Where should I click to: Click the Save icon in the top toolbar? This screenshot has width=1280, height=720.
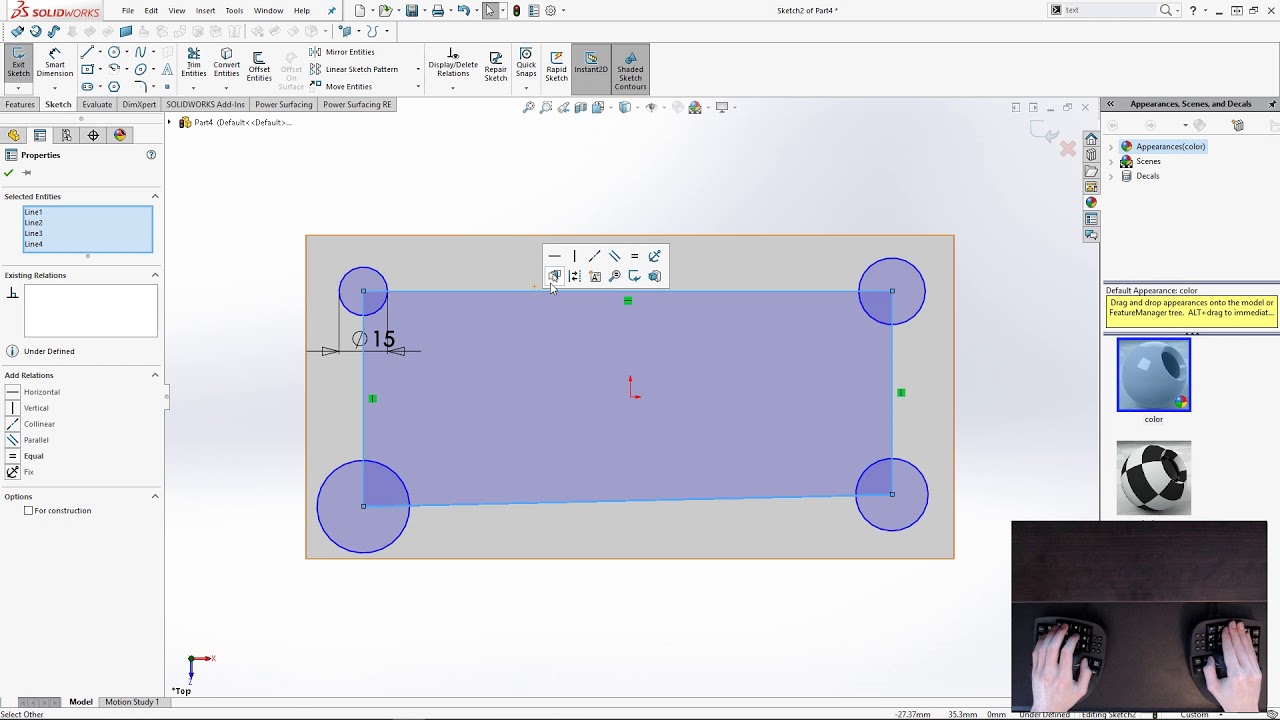412,11
